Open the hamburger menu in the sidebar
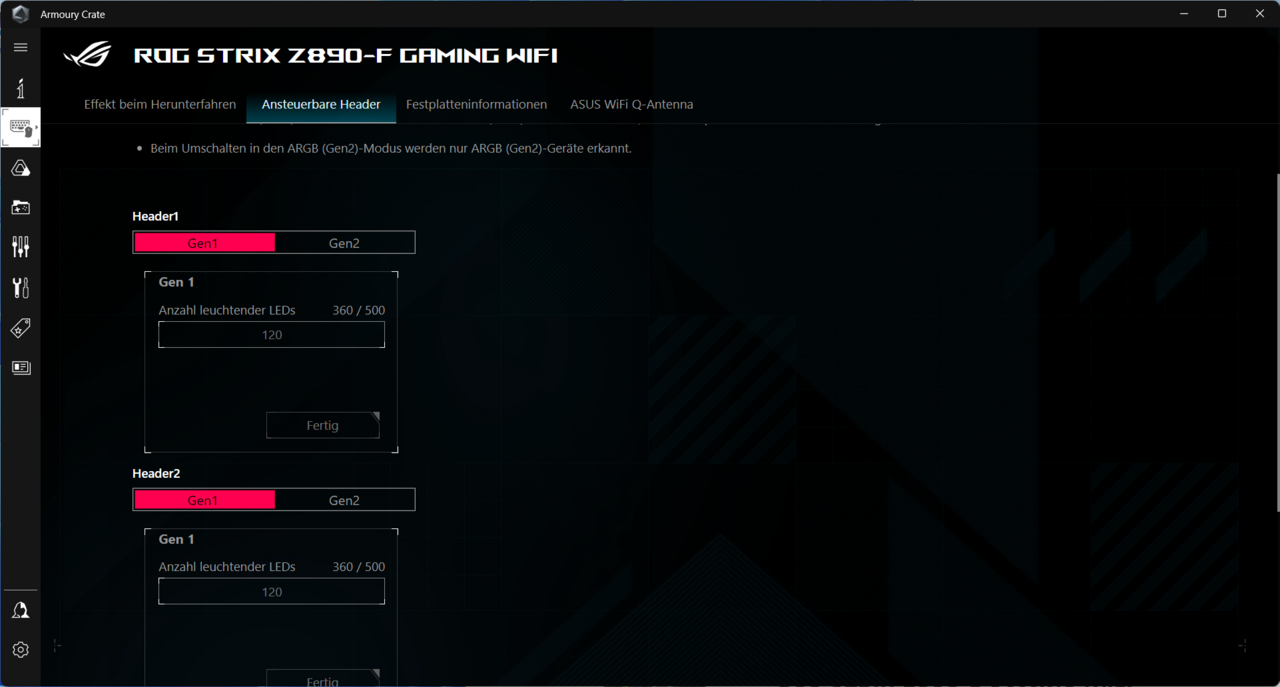This screenshot has height=687, width=1280. click(x=20, y=47)
